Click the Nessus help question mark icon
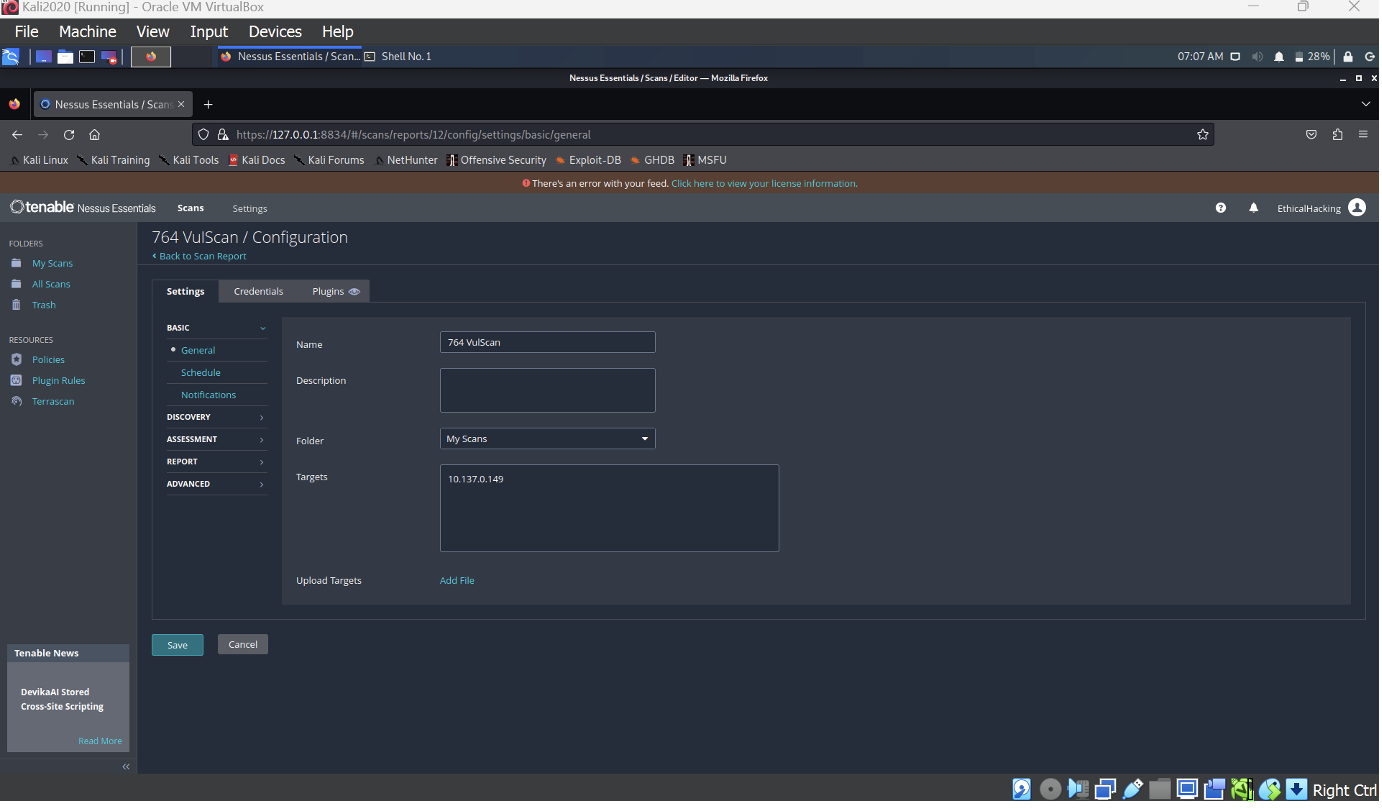Screen dimensions: 1382x808 [1221, 208]
